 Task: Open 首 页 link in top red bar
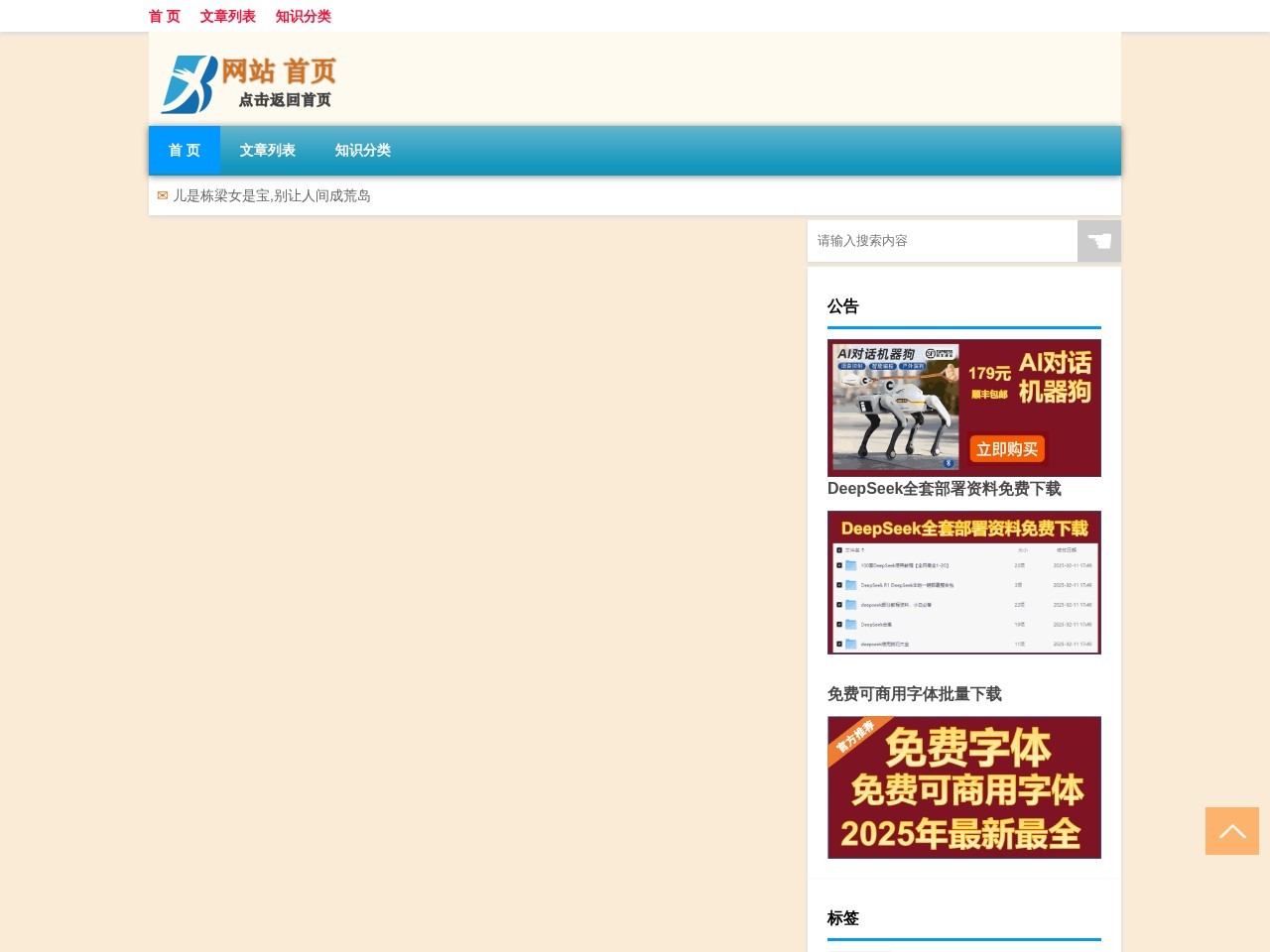[x=165, y=16]
